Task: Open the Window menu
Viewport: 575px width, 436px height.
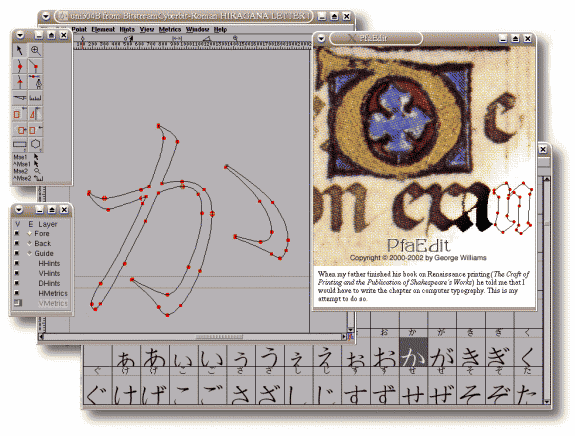Action: tap(197, 29)
